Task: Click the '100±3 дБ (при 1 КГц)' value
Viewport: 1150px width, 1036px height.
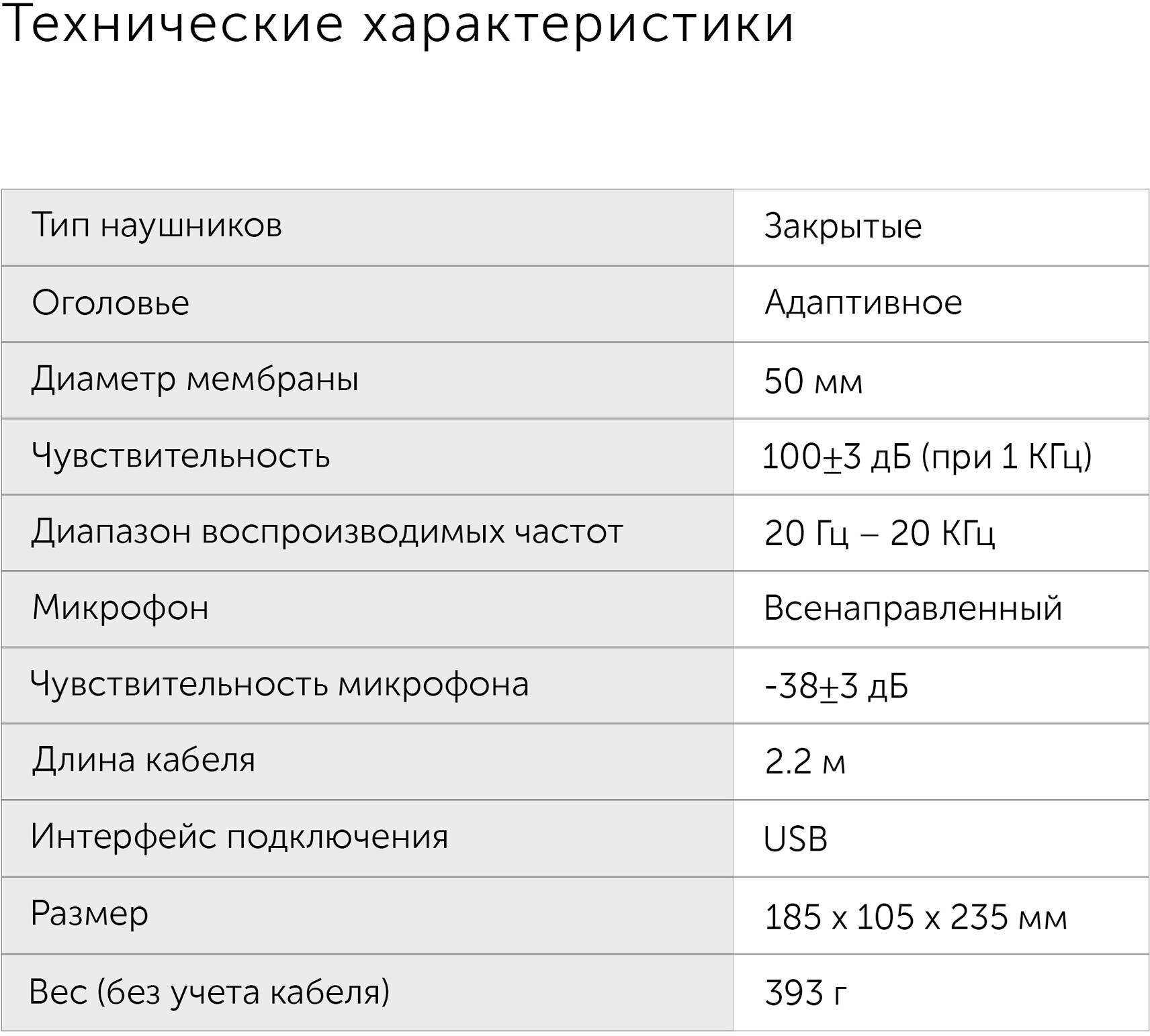Action: coord(928,457)
